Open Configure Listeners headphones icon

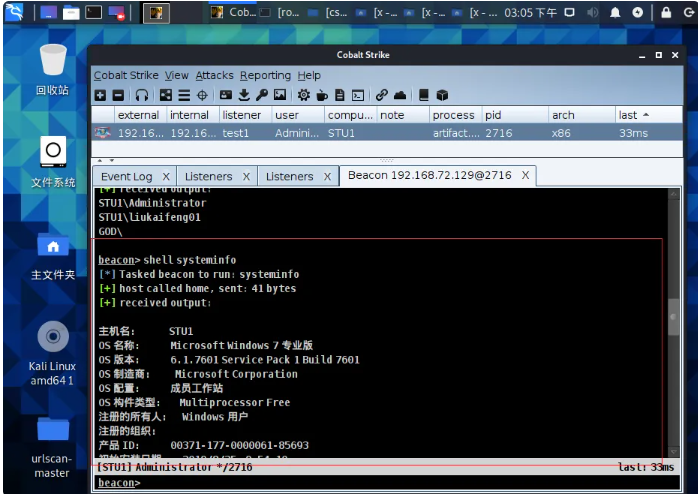(142, 95)
